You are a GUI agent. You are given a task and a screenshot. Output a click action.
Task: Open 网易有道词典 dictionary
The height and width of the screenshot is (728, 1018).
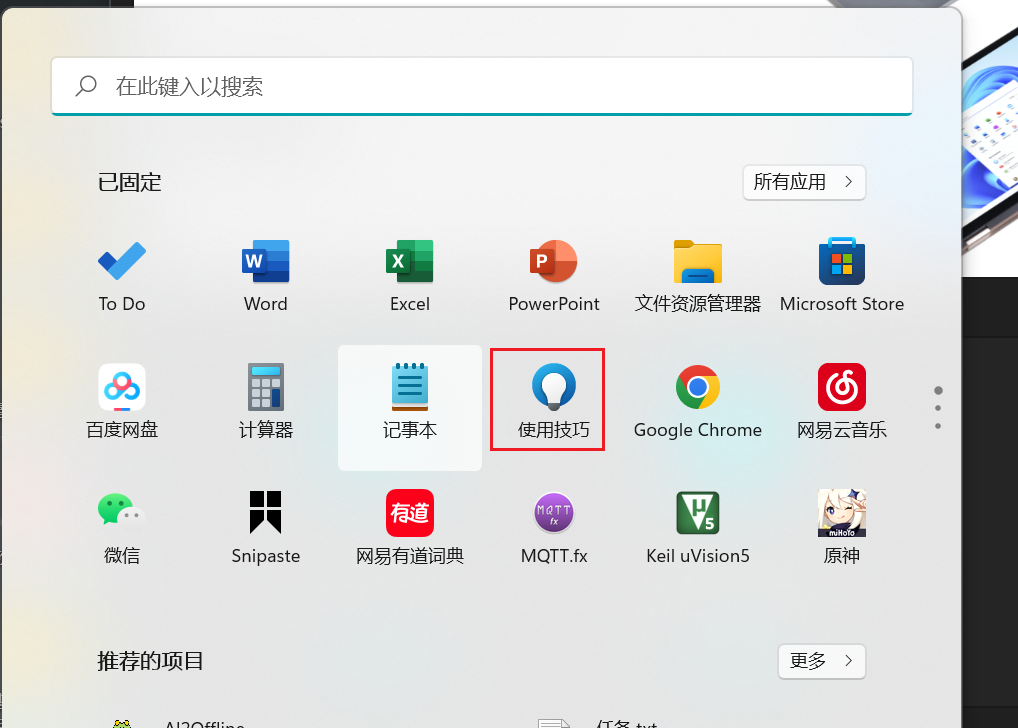tap(410, 528)
